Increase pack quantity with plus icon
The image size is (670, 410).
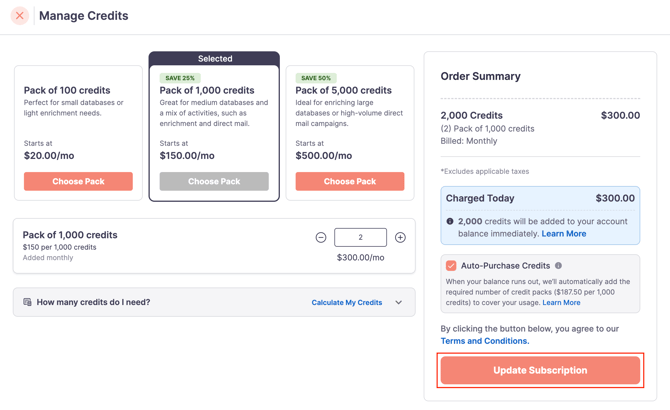[x=400, y=237]
